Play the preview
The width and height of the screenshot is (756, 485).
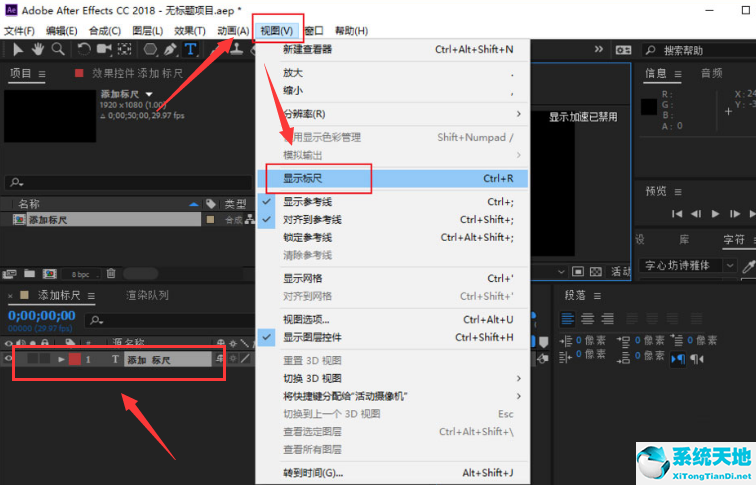(716, 214)
